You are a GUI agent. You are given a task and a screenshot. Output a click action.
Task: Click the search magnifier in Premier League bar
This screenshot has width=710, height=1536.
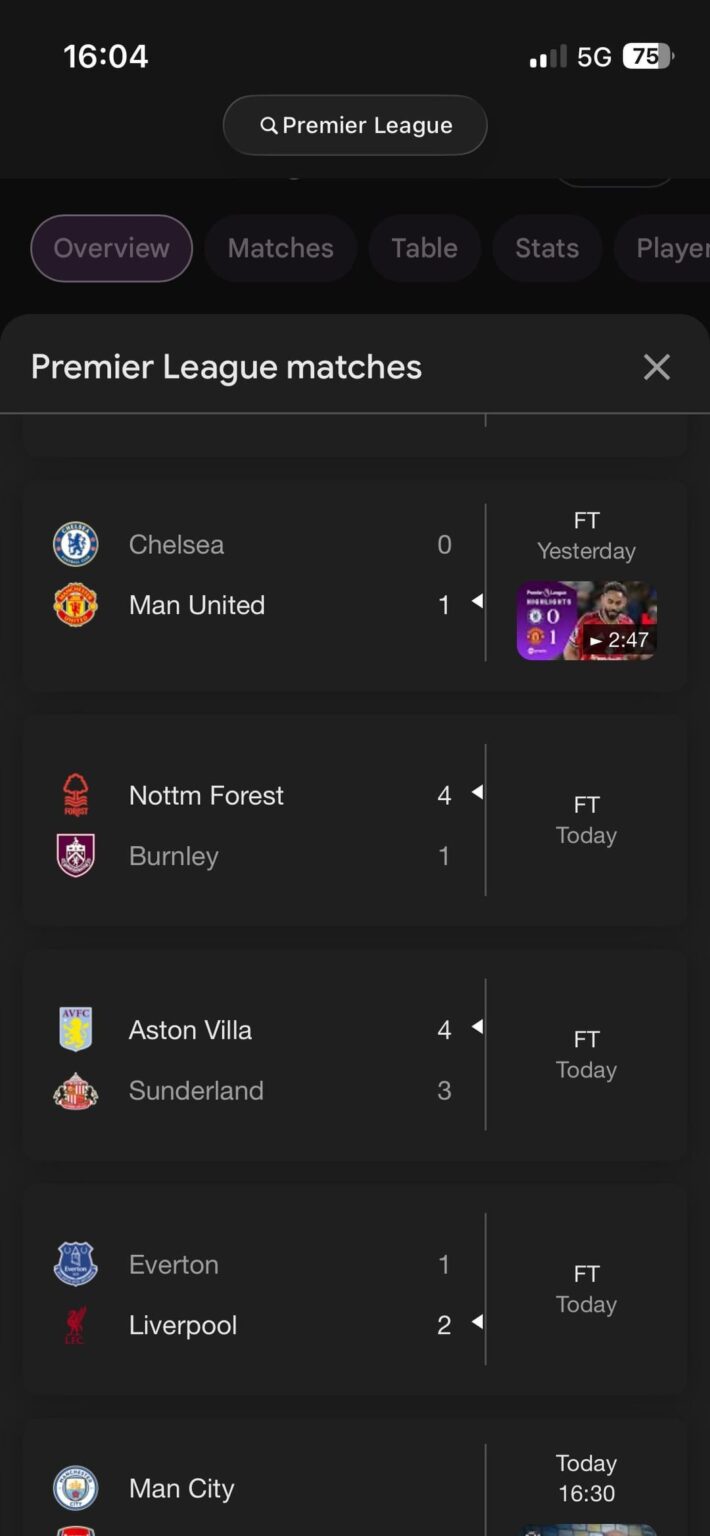click(269, 125)
